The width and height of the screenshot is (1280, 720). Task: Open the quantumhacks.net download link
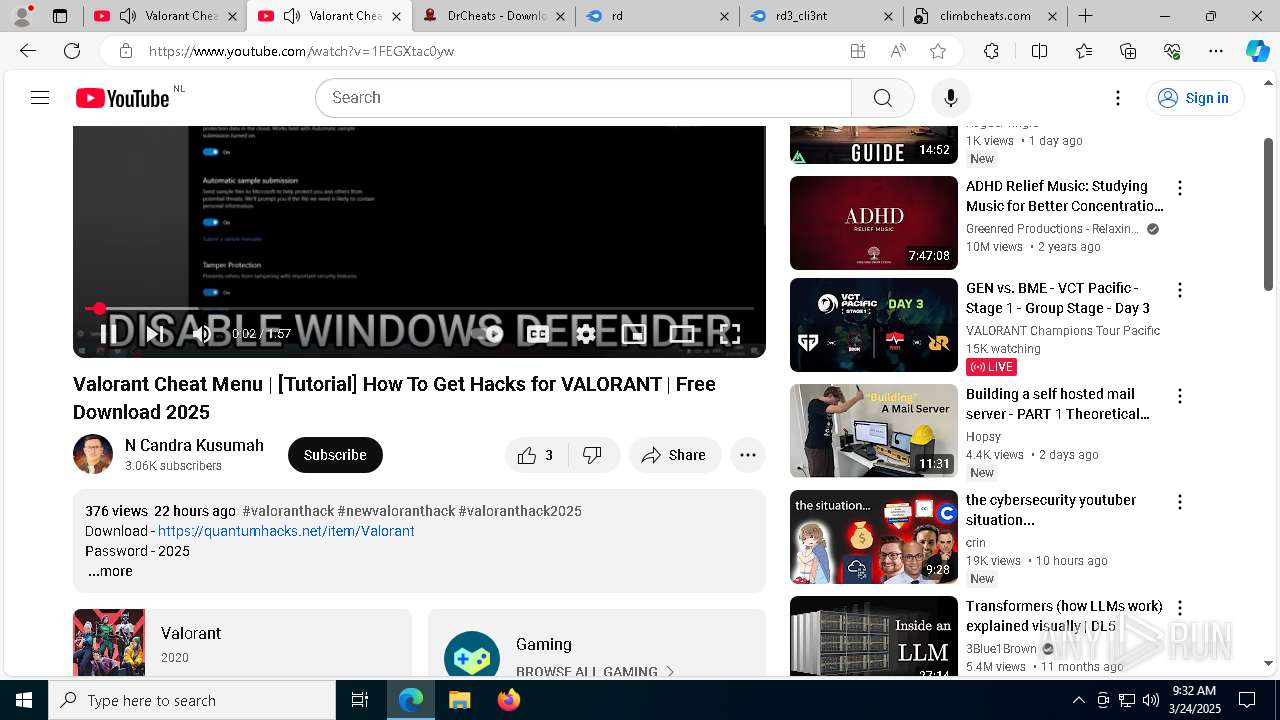tap(286, 531)
